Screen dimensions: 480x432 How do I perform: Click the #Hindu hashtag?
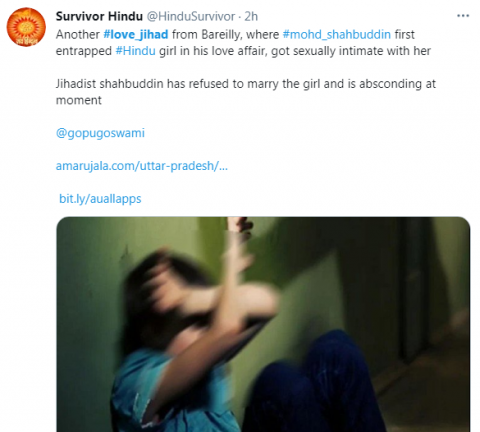click(135, 51)
